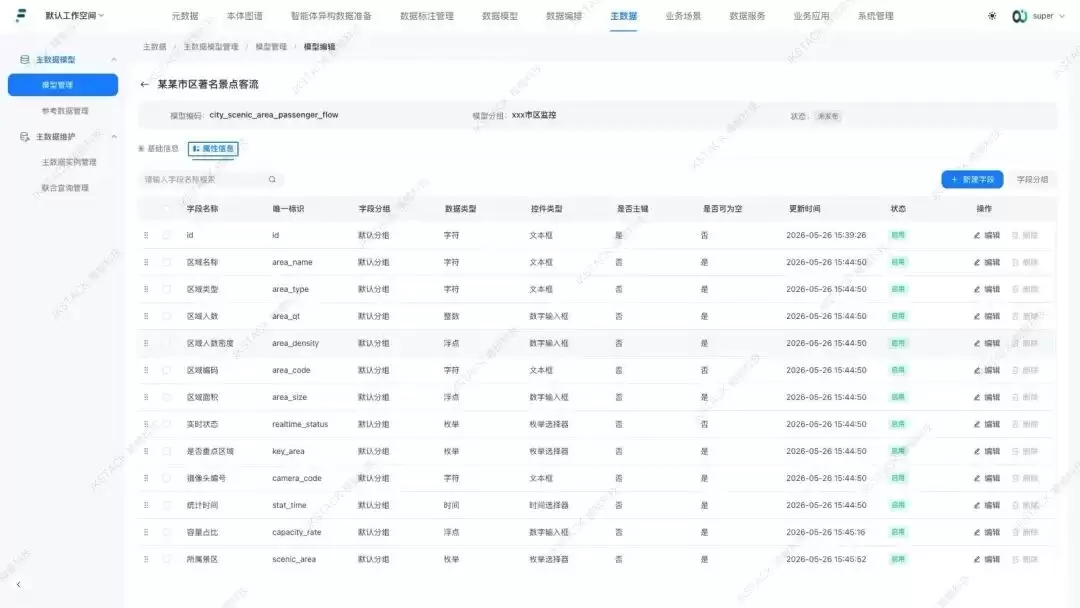Click the search magnifier icon in field search
Screen dimensions: 1080x608
[272, 180]
